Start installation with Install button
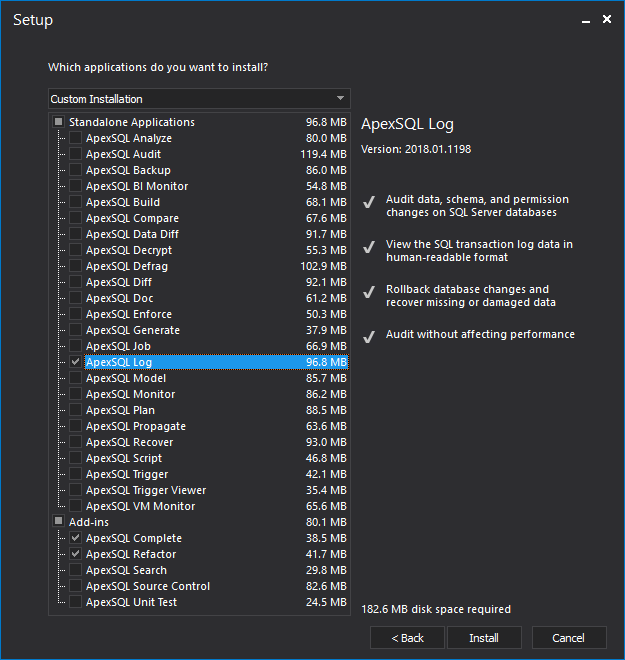This screenshot has height=660, width=625. (x=484, y=638)
